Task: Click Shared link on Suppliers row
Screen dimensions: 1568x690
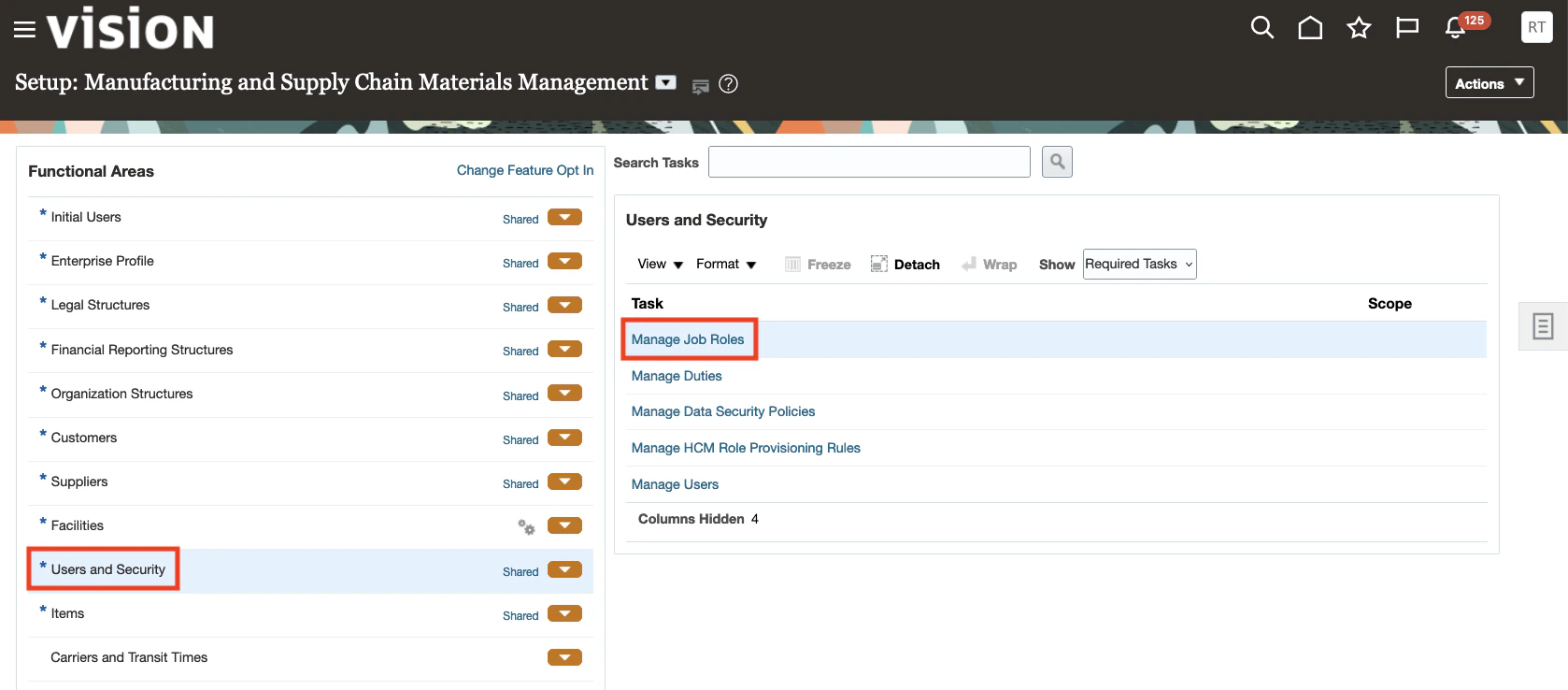Action: point(520,484)
